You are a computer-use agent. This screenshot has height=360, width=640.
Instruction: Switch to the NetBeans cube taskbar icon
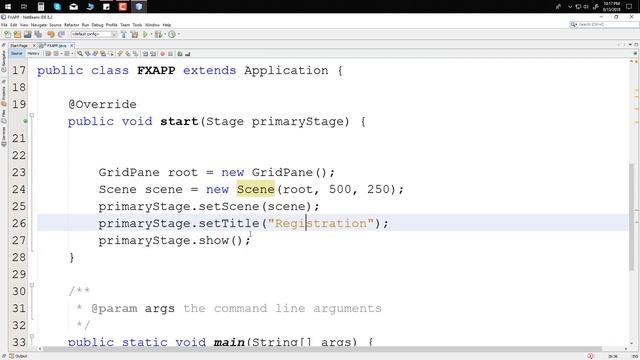tap(139, 7)
